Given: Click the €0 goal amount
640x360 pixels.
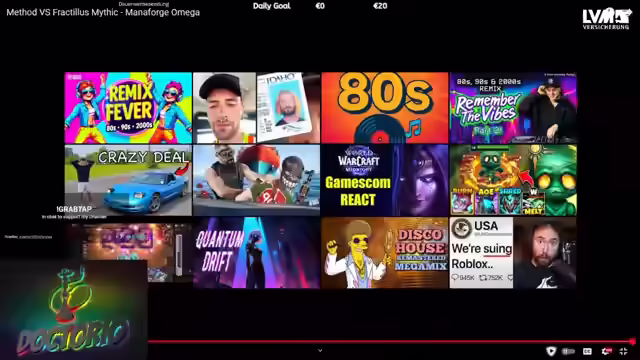Looking at the screenshot, I should (x=320, y=6).
